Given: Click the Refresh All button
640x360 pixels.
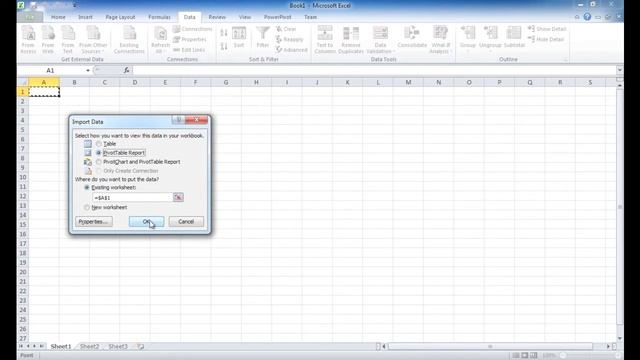Looking at the screenshot, I should click(x=160, y=39).
